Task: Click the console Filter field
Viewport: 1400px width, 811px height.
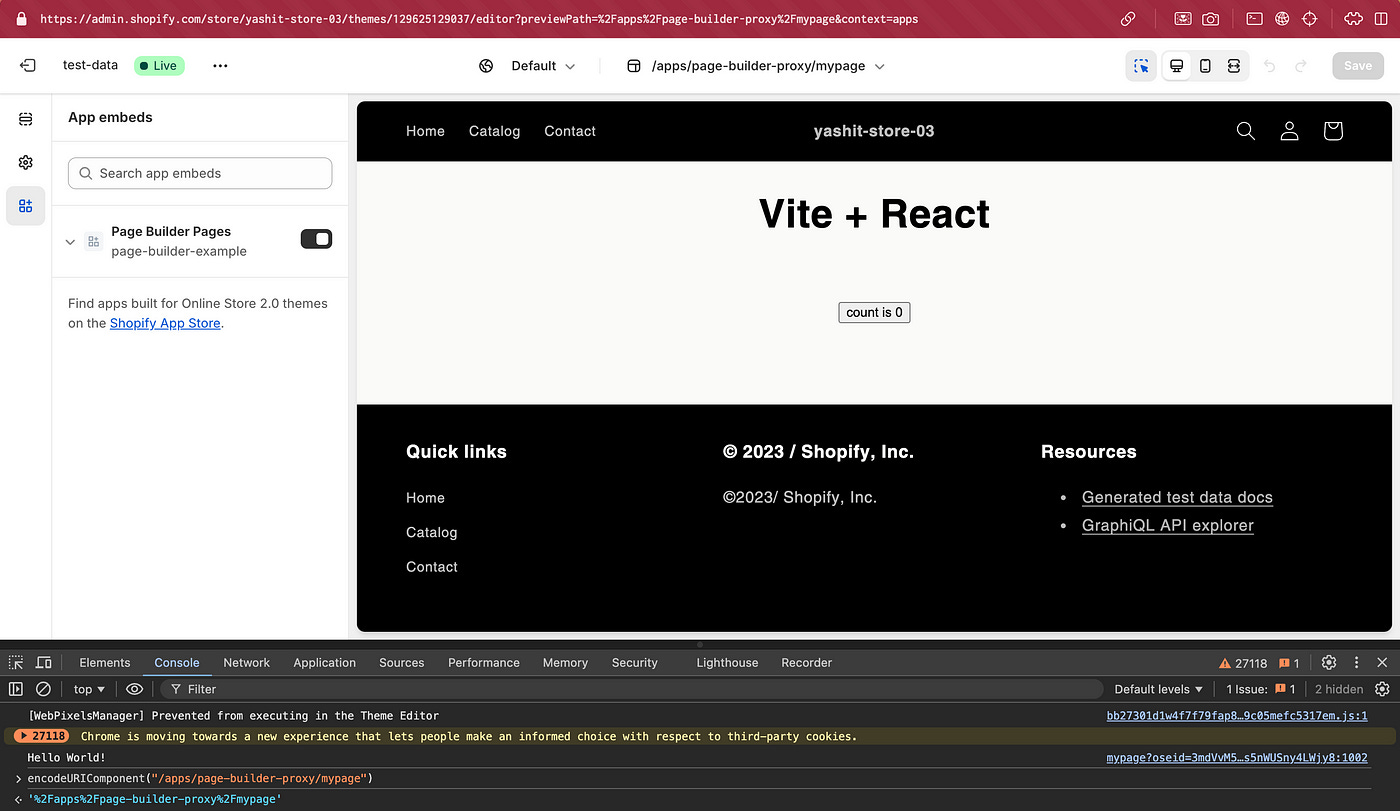Action: coord(630,689)
